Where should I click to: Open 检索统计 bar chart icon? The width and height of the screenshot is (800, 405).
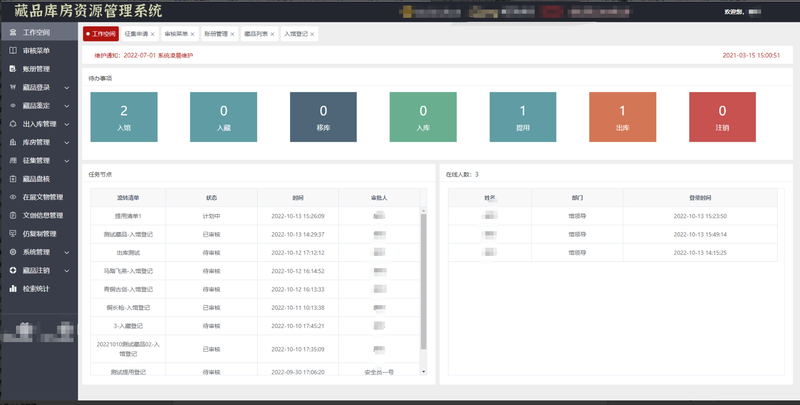(x=13, y=289)
